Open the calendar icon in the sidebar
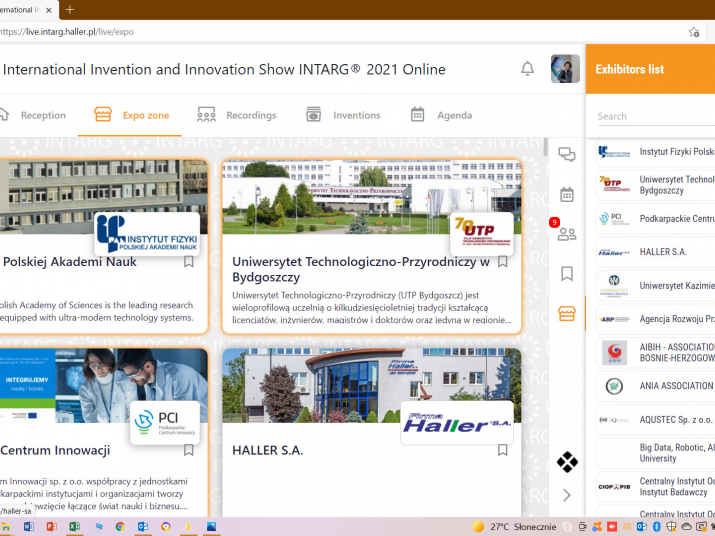Screen dimensions: 715x536 pyautogui.click(x=567, y=194)
